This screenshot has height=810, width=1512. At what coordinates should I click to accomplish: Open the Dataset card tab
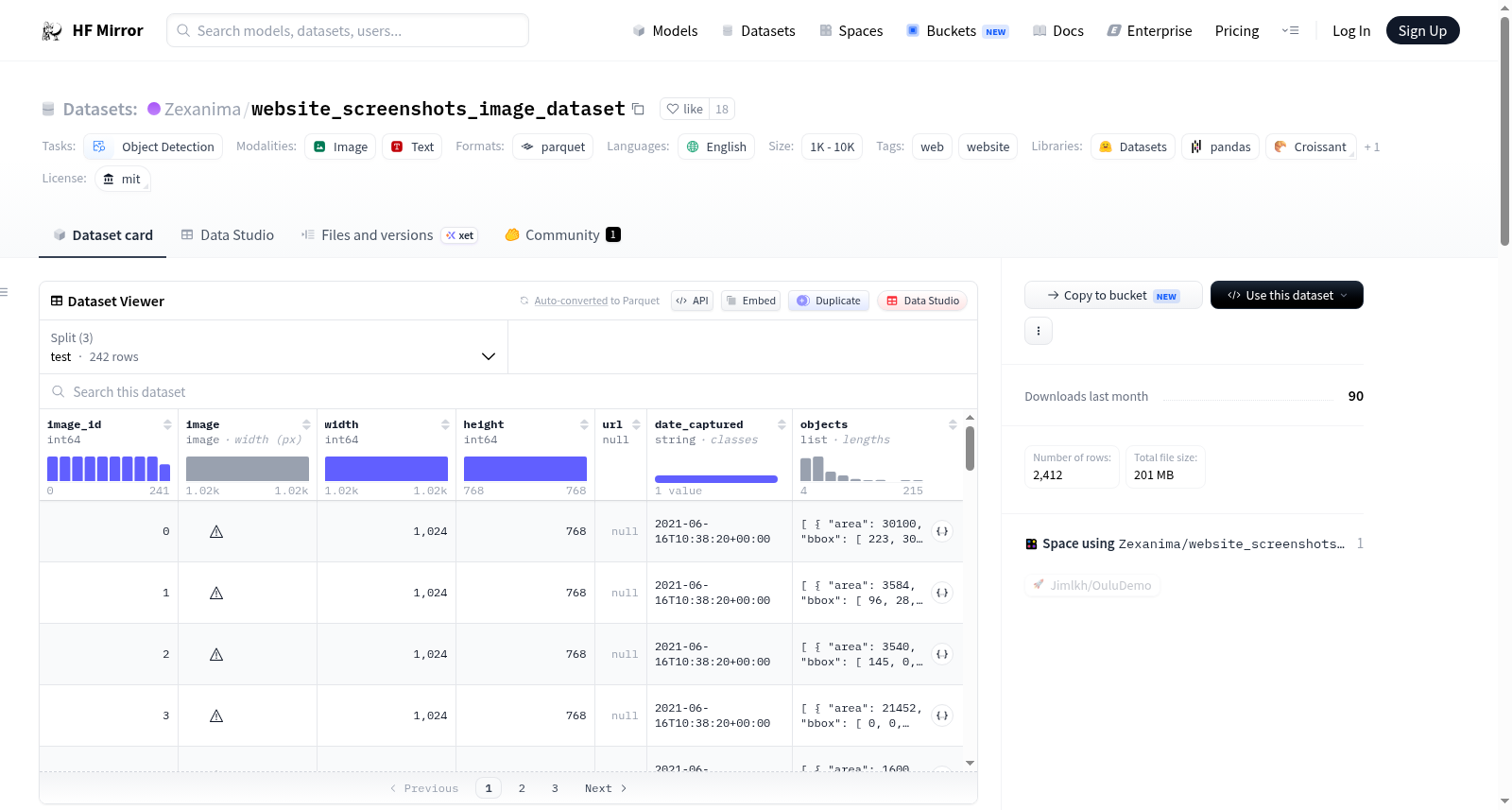tap(103, 235)
